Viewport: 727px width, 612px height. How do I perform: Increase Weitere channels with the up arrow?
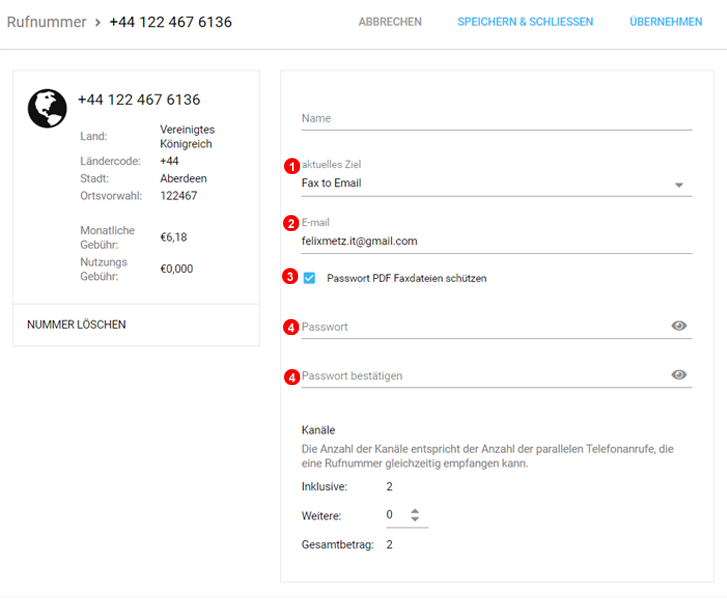(x=415, y=510)
